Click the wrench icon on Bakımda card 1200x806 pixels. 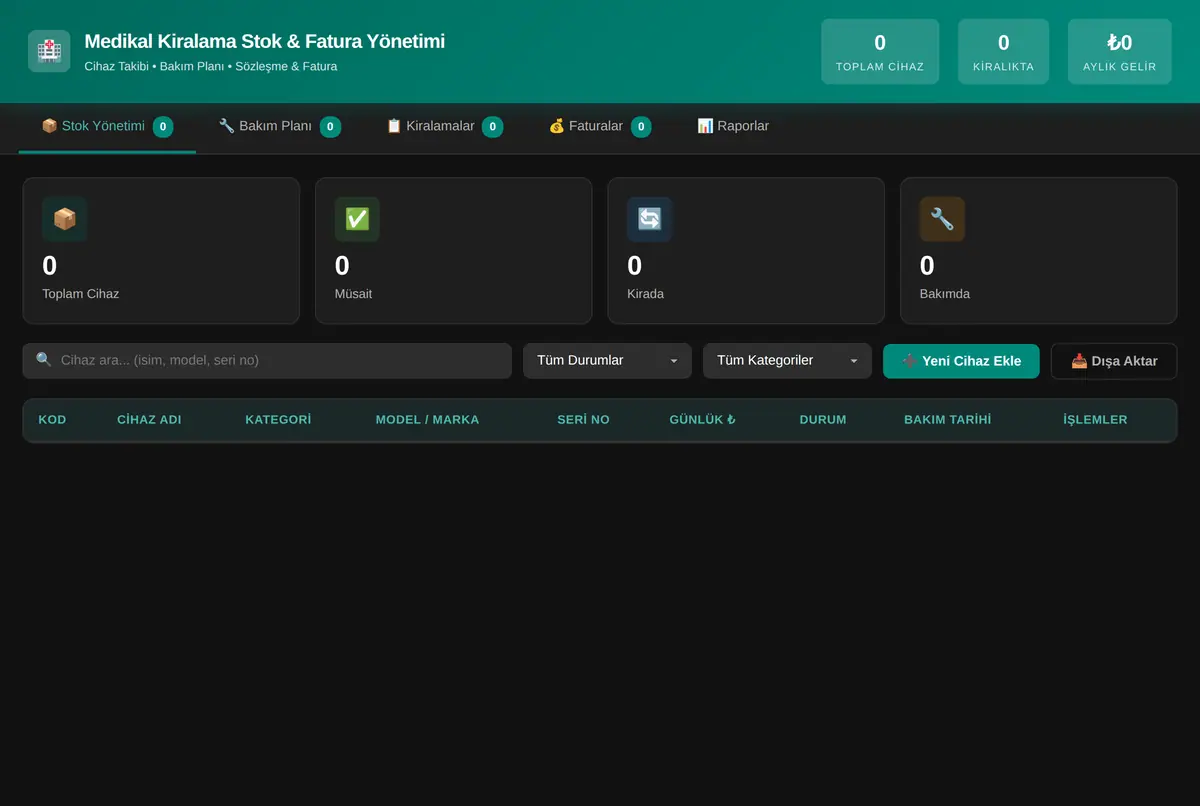tap(942, 219)
